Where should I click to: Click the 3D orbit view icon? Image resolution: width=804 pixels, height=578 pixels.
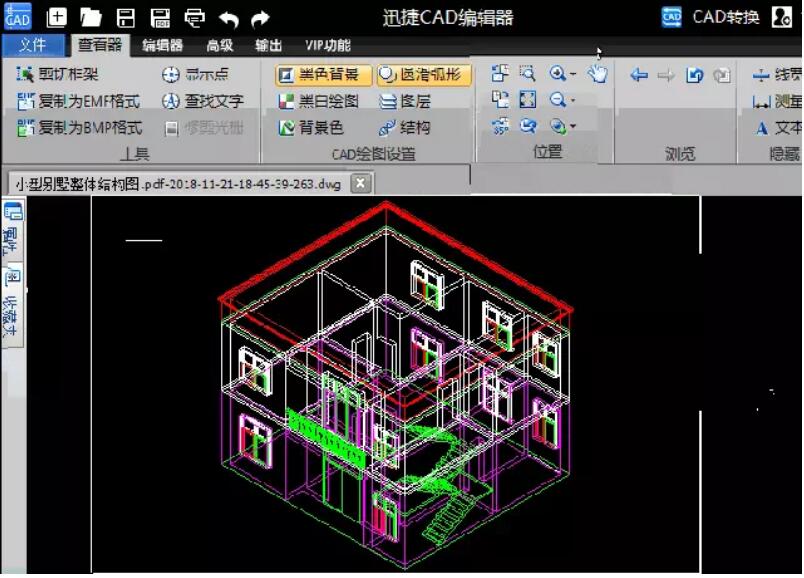click(558, 126)
